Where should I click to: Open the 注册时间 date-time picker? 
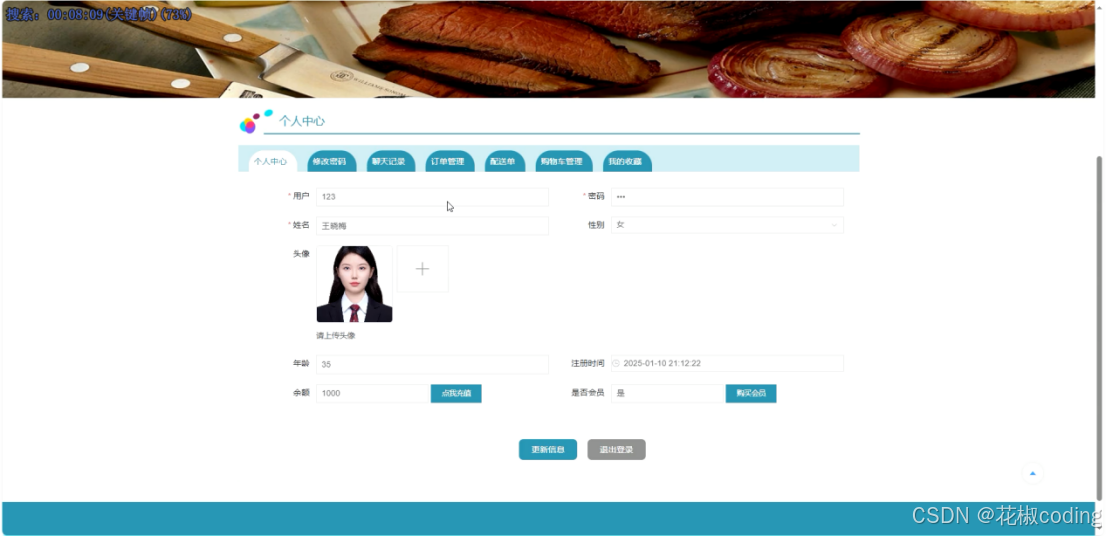point(727,363)
